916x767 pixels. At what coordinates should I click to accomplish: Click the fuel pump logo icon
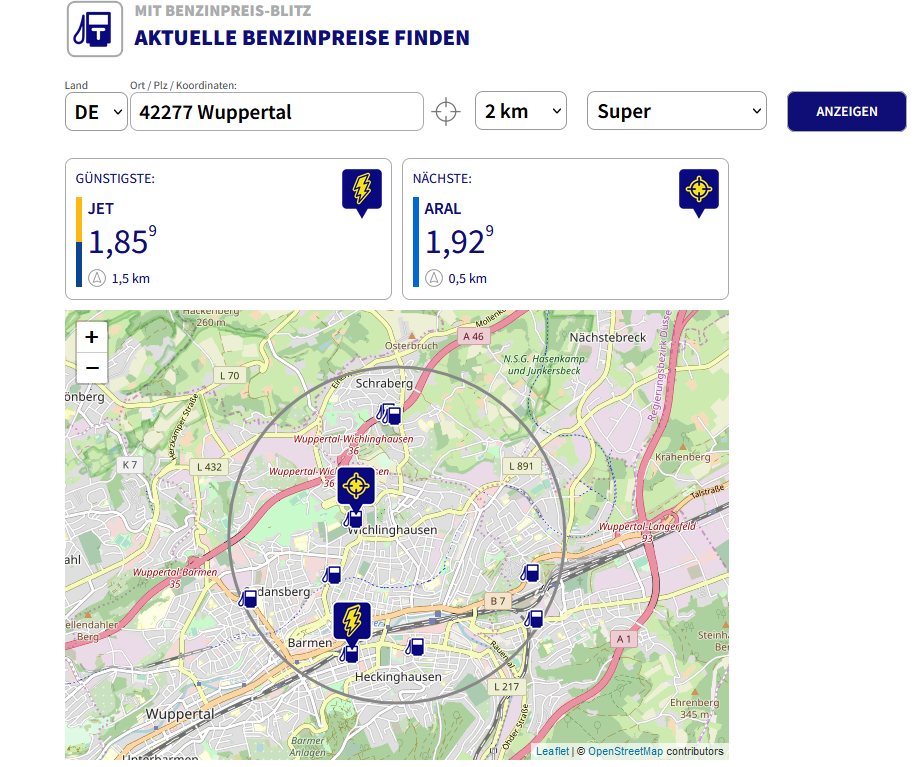95,29
